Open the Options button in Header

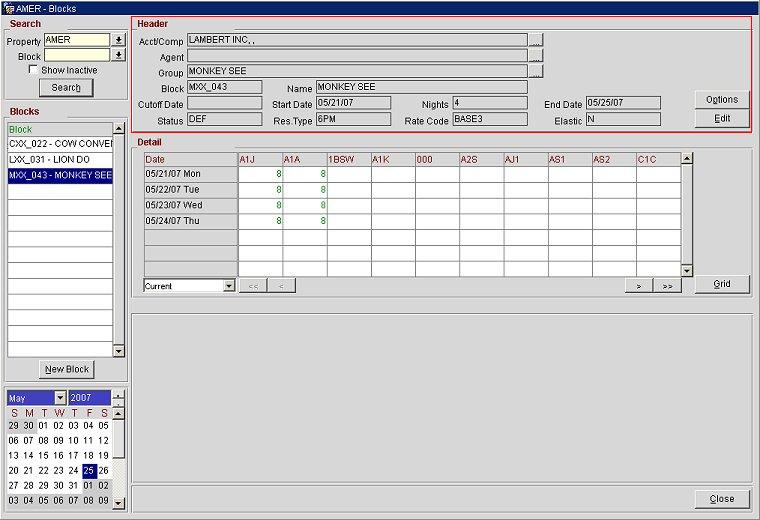(721, 100)
